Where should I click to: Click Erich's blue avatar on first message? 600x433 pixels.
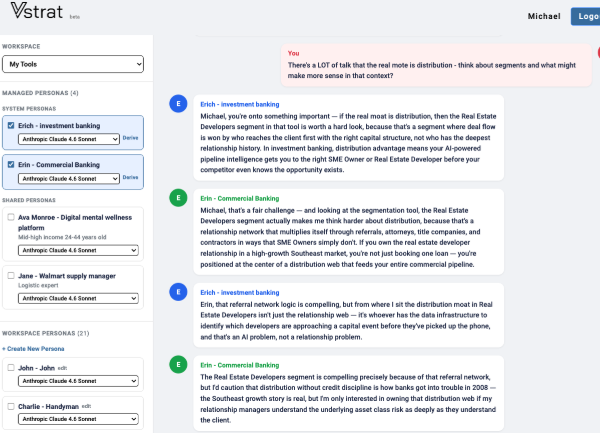(178, 104)
